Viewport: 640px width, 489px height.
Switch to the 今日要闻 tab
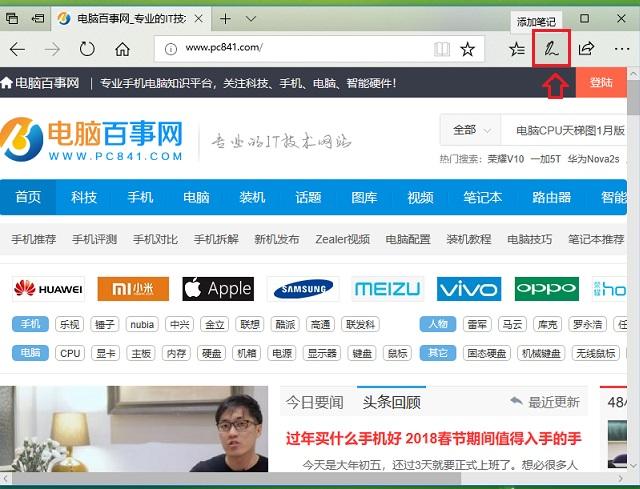tap(314, 402)
